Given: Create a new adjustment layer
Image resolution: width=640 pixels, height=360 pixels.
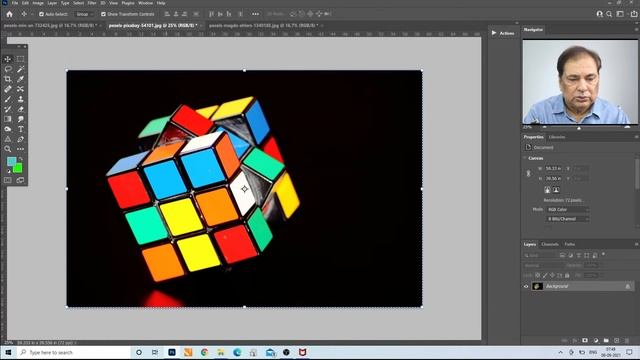Looking at the screenshot, I should point(596,340).
